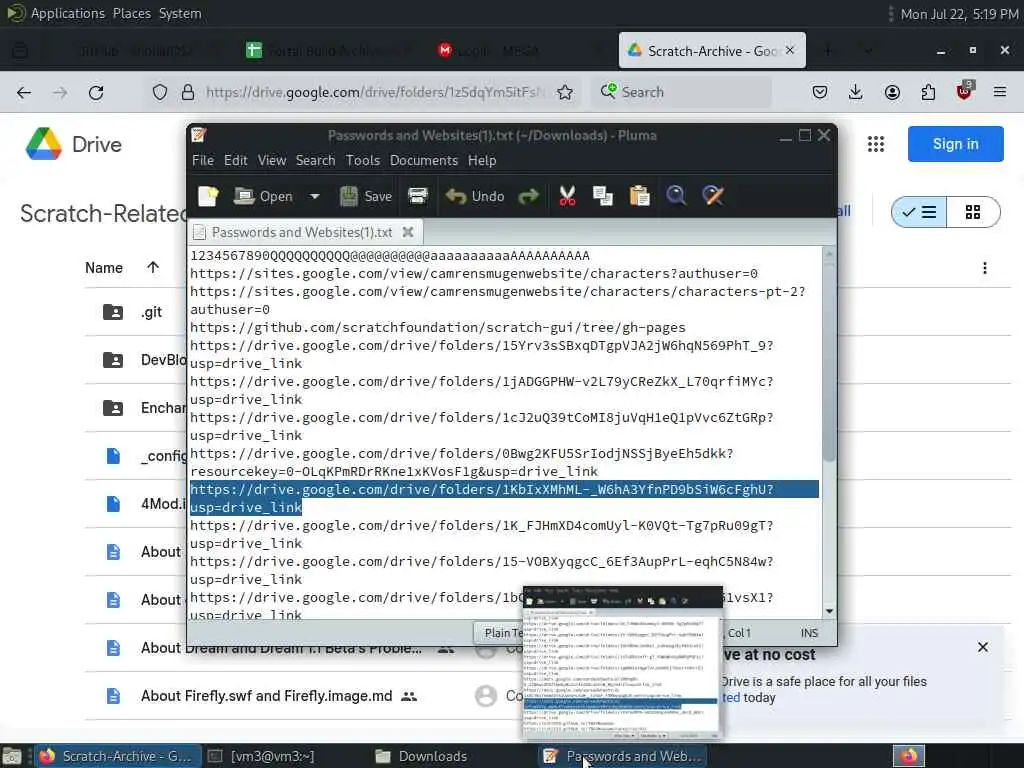
Task: Open the Help menu in Pluma
Action: 482,160
